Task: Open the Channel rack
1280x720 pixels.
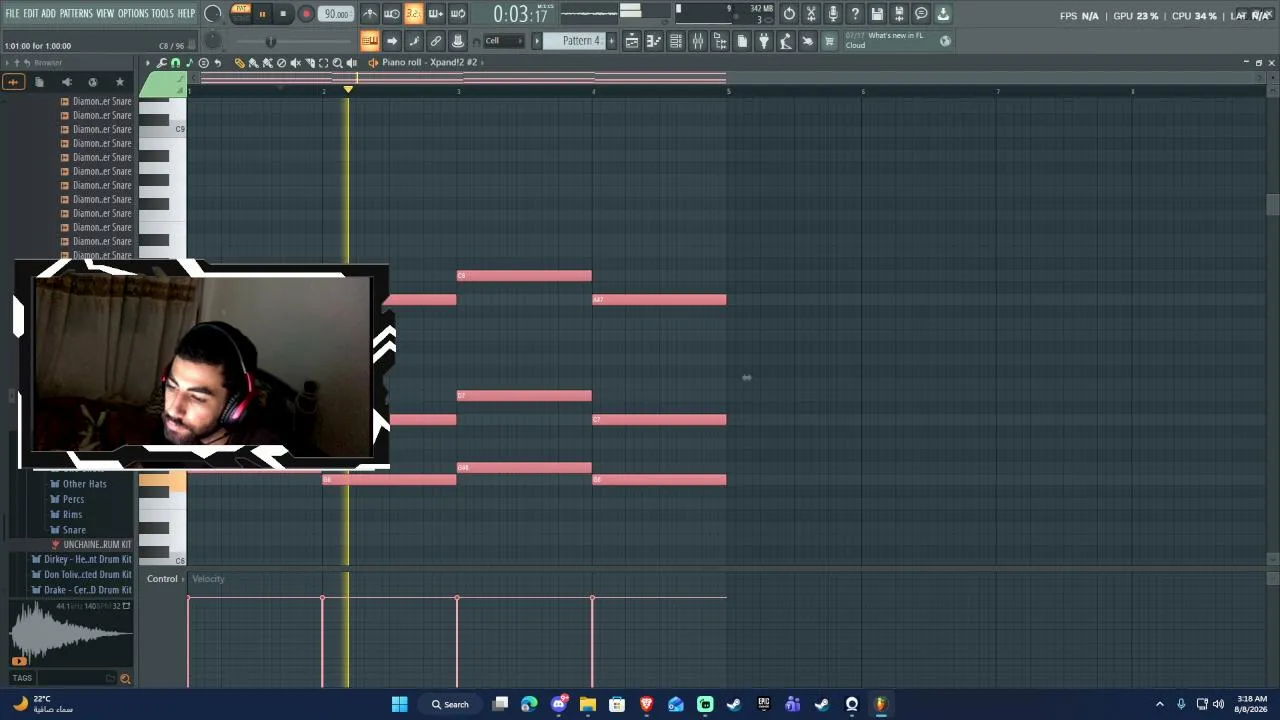Action: 676,41
